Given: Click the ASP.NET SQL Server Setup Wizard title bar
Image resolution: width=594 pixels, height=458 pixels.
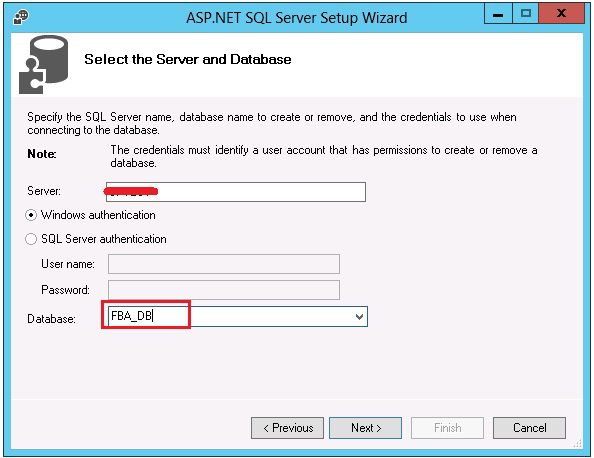Looking at the screenshot, I should (297, 17).
